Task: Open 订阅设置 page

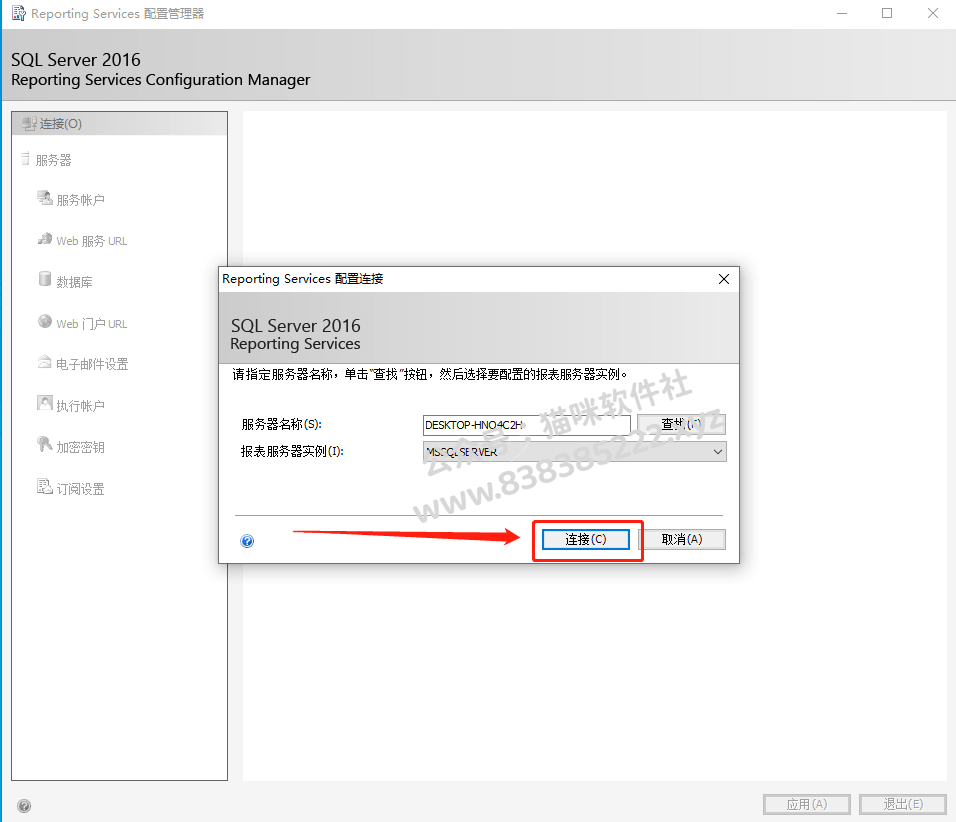Action: [80, 488]
